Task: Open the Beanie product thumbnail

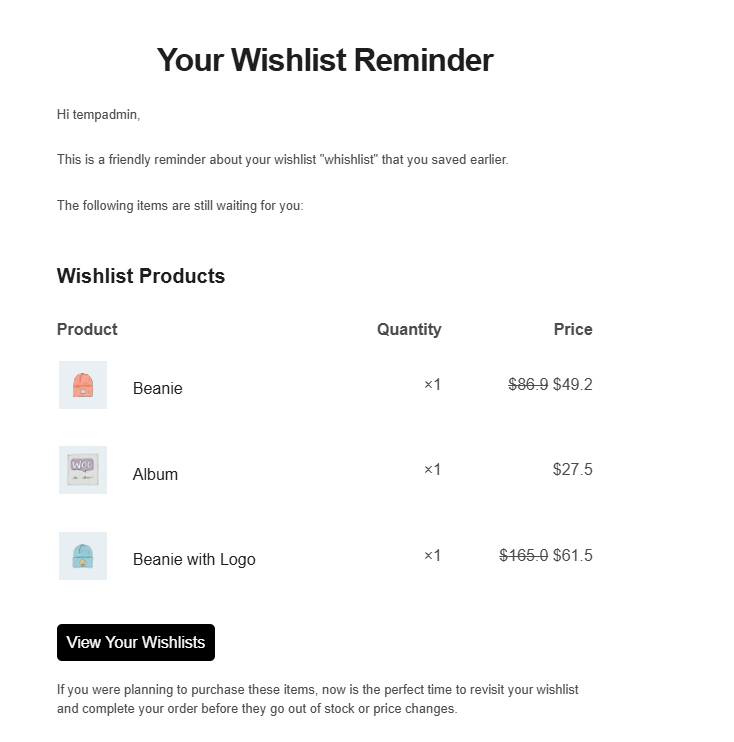Action: [x=83, y=385]
